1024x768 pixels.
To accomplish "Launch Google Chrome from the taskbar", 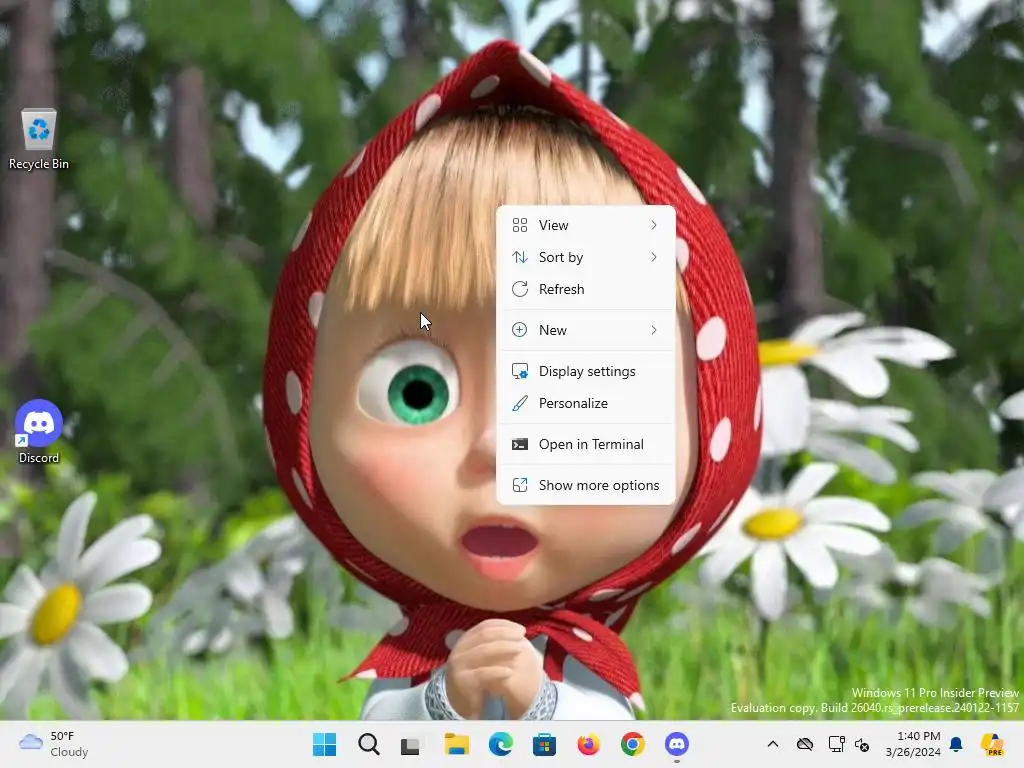I will [632, 744].
